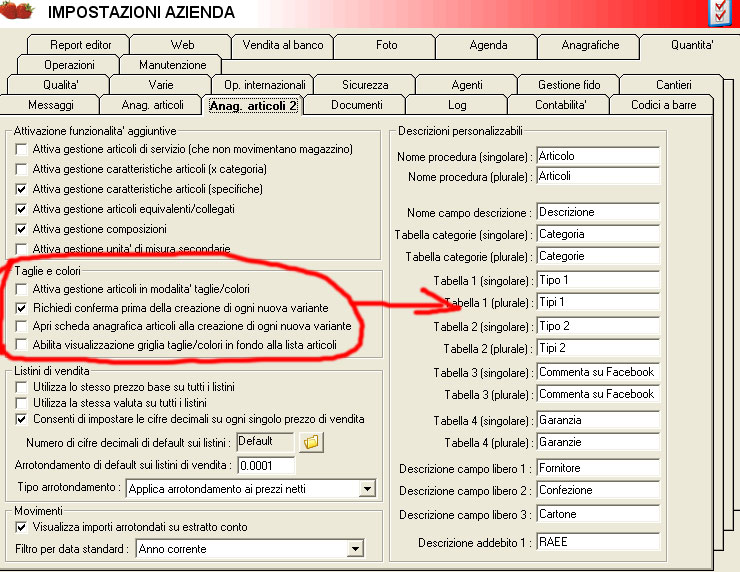Open the Qualita' tab
The image size is (740, 572).
(59, 85)
